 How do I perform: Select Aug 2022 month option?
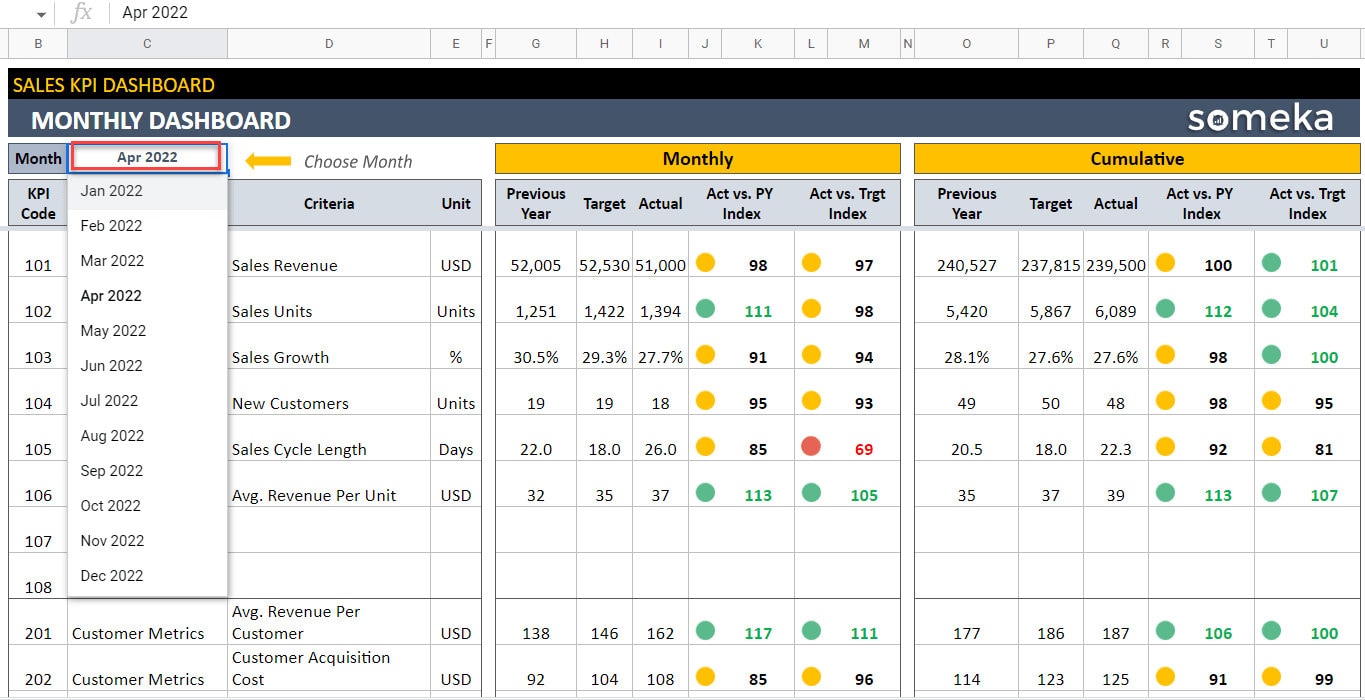[147, 436]
